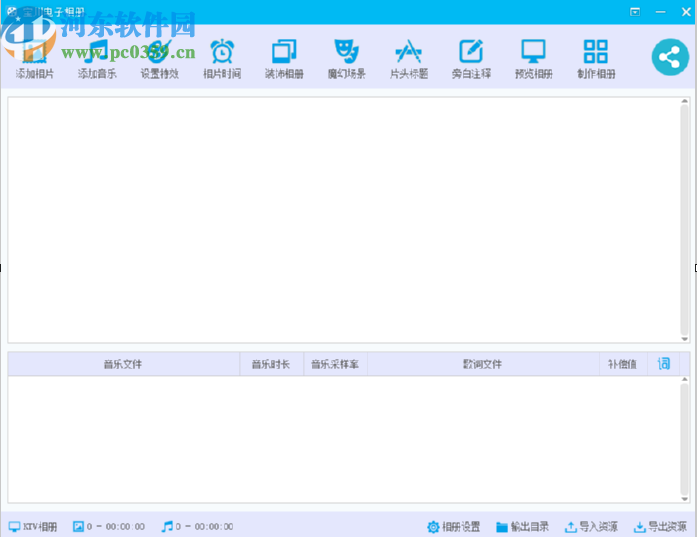Open the title bar dropdown menu button
The image size is (697, 537).
635,12
